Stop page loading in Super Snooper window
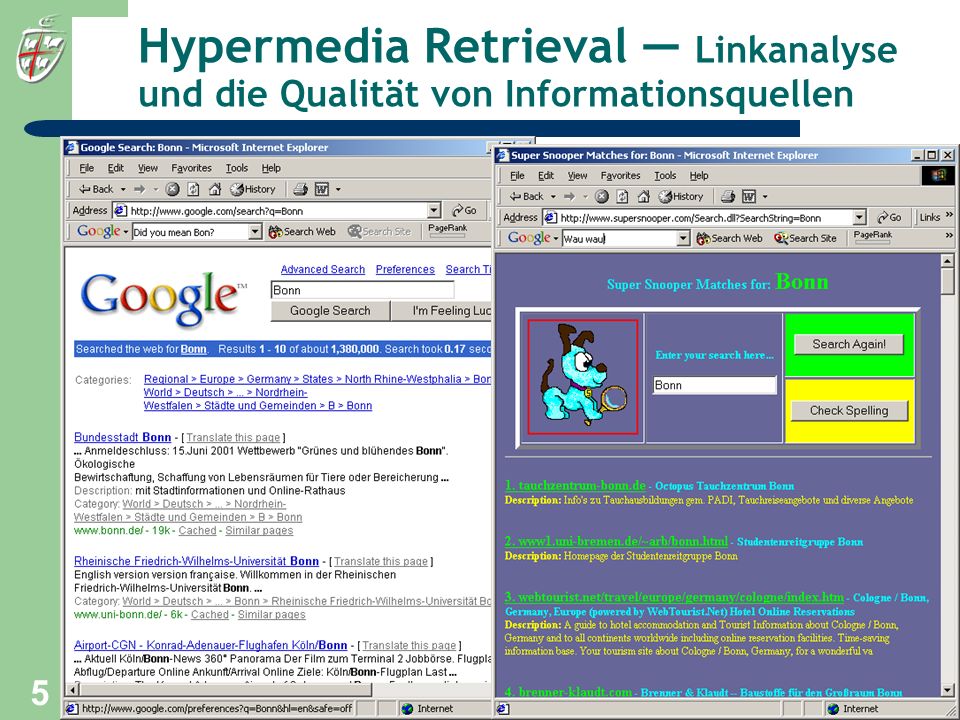Image resolution: width=960 pixels, height=720 pixels. [x=602, y=197]
